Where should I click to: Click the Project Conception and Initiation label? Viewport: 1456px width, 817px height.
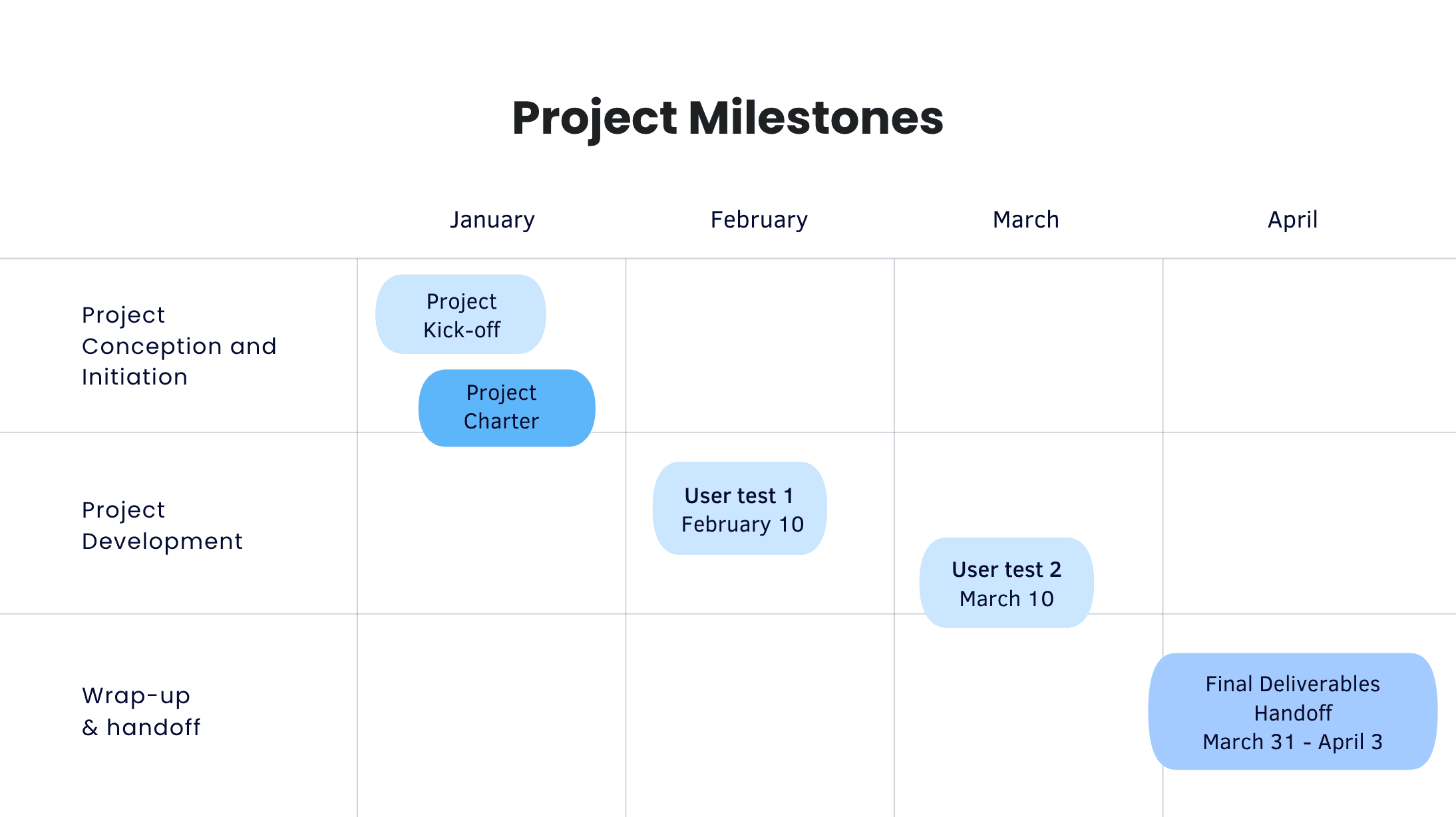click(x=178, y=346)
